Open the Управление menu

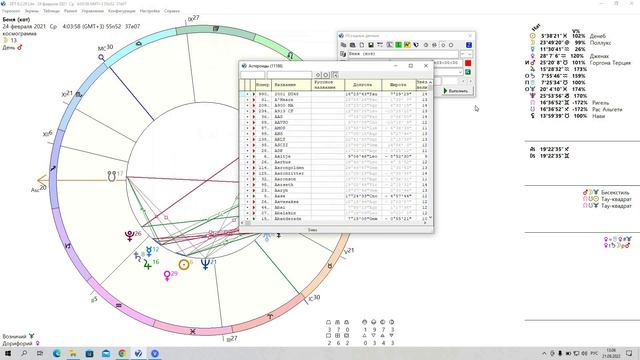(93, 11)
